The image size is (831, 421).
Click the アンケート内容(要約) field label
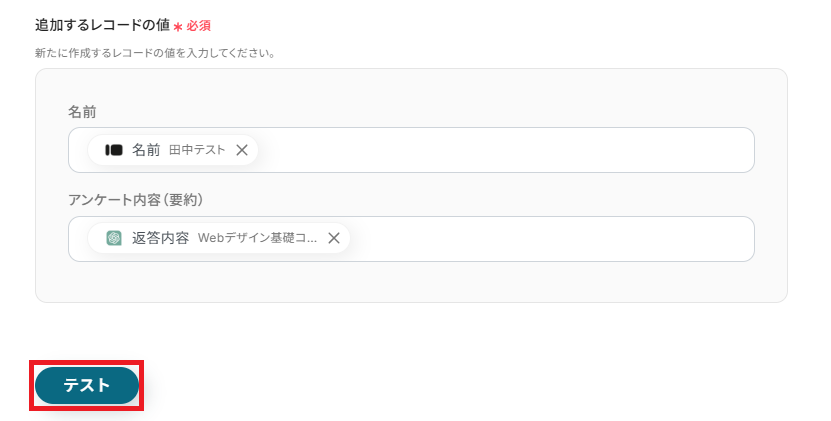(x=136, y=200)
